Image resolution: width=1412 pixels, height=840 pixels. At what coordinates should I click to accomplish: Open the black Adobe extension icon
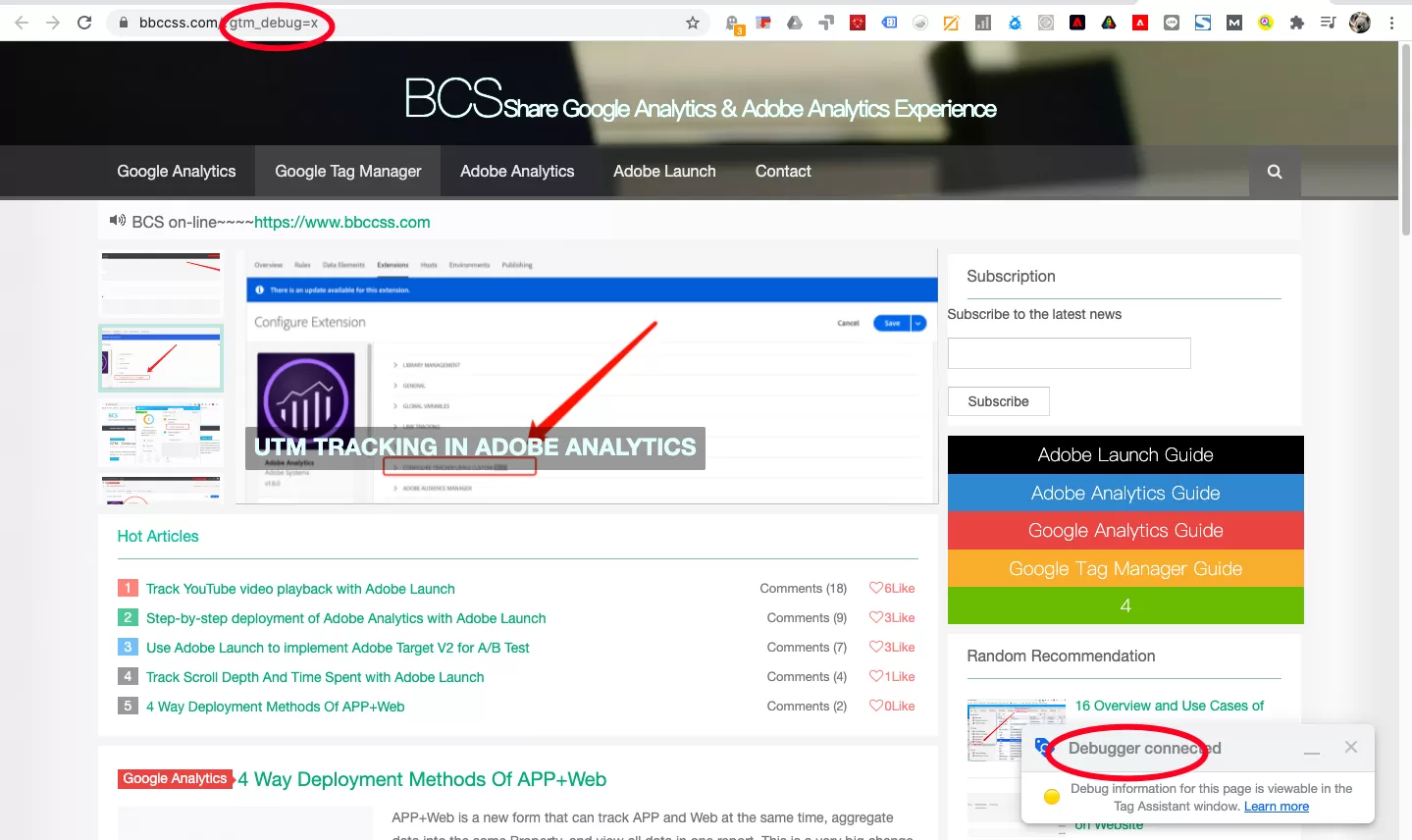click(1077, 23)
